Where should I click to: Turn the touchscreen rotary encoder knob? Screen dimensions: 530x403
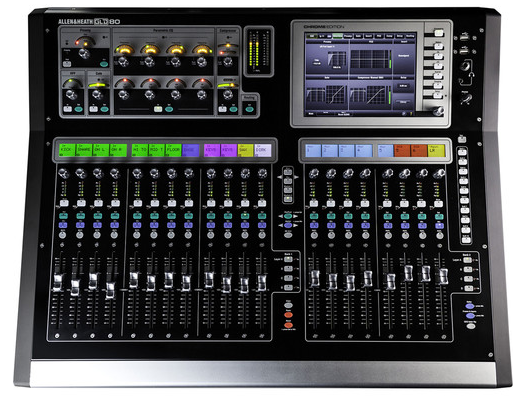tap(439, 111)
